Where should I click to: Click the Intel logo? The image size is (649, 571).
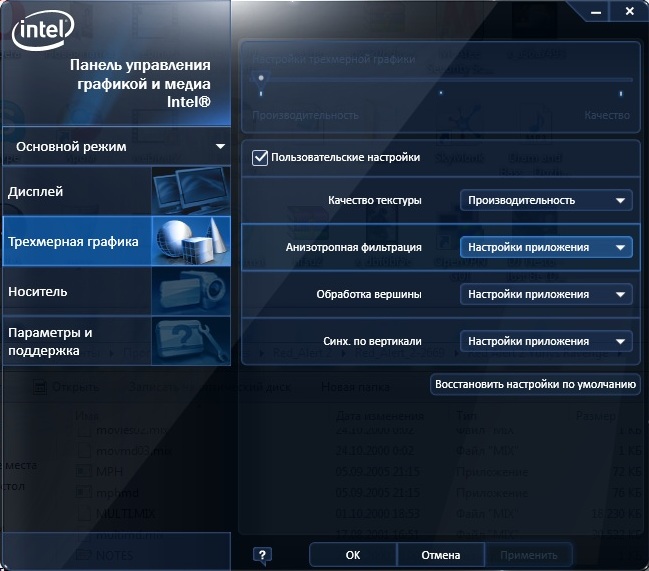(43, 30)
